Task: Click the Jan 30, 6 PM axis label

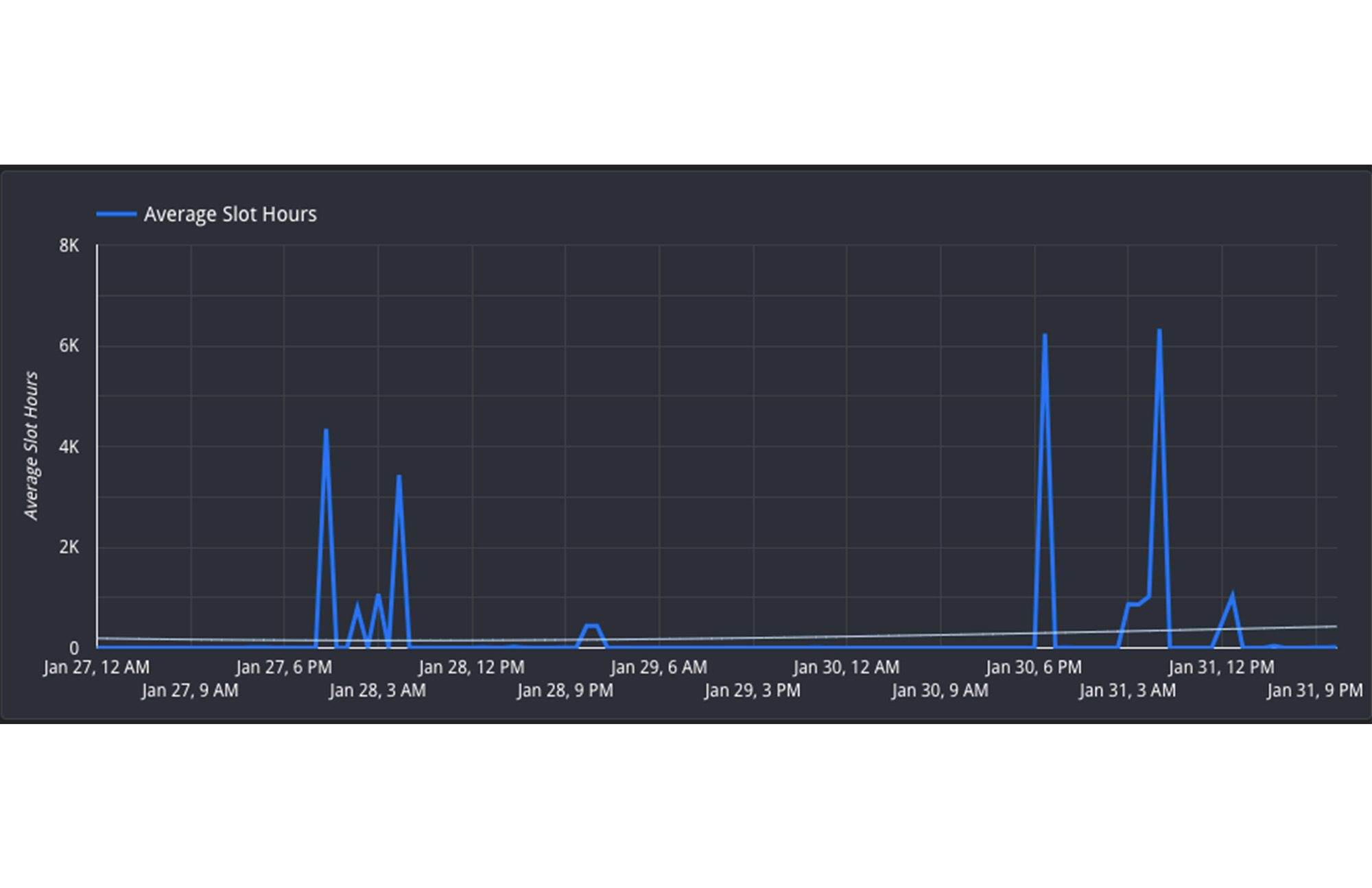Action: (x=1033, y=667)
